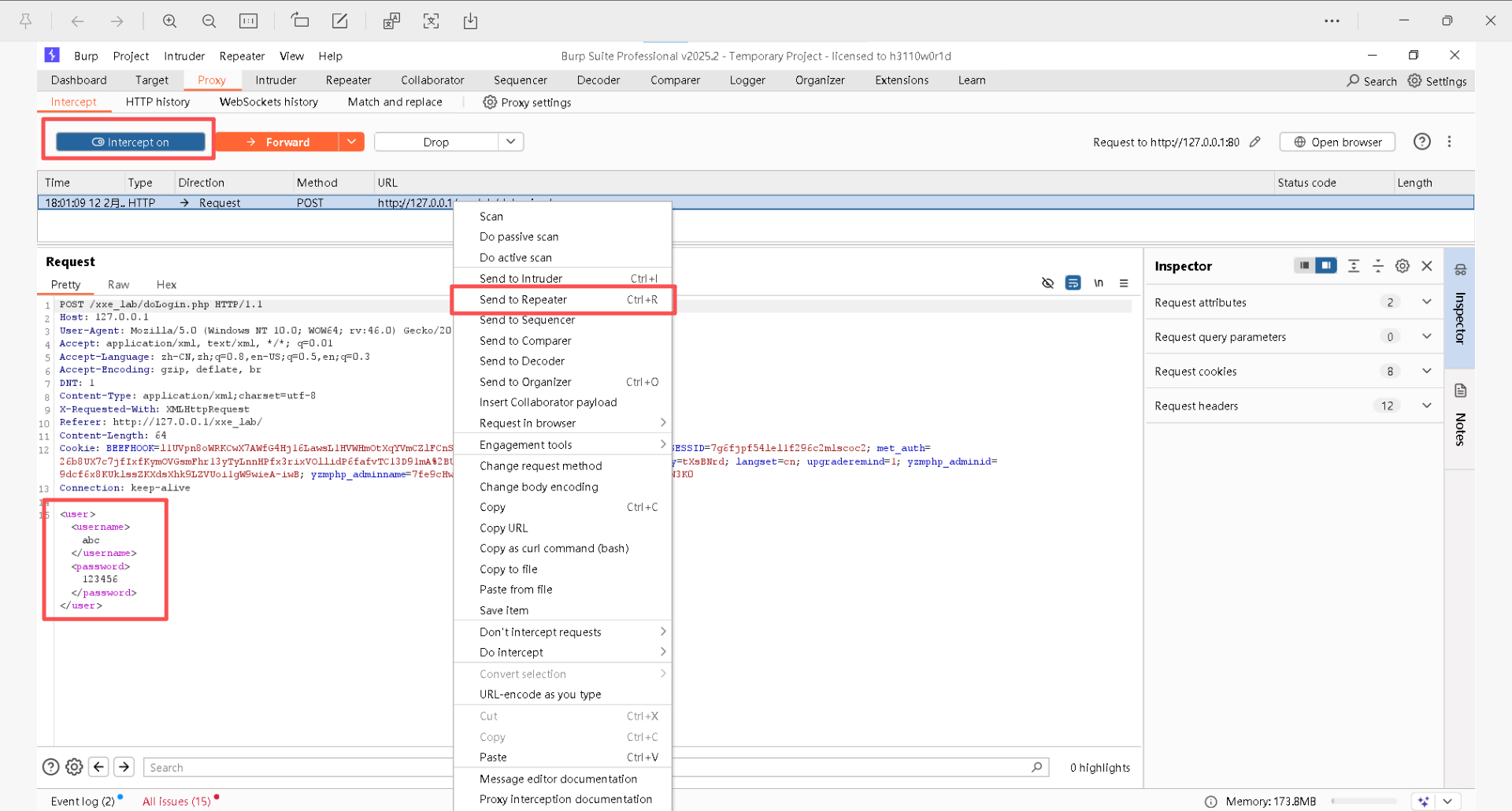Save image with the download icon
1512x811 pixels.
(470, 21)
